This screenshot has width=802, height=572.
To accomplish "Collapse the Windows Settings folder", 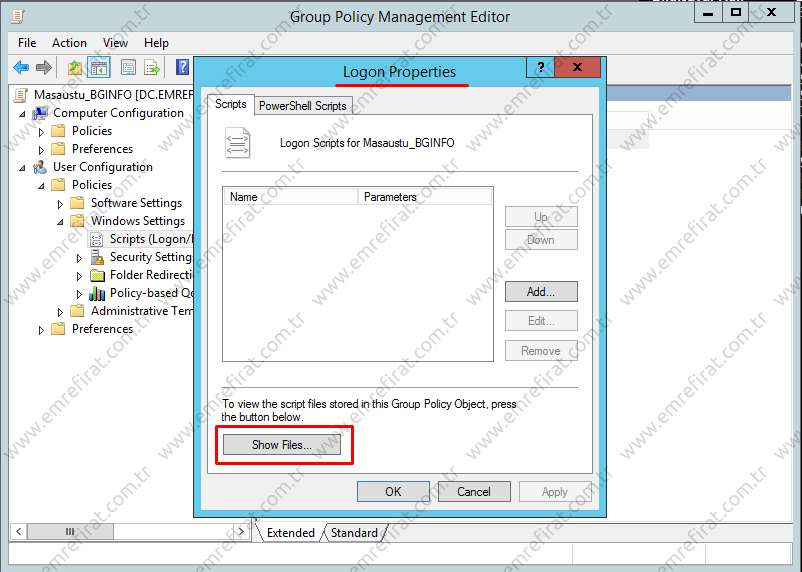I will click(x=61, y=221).
